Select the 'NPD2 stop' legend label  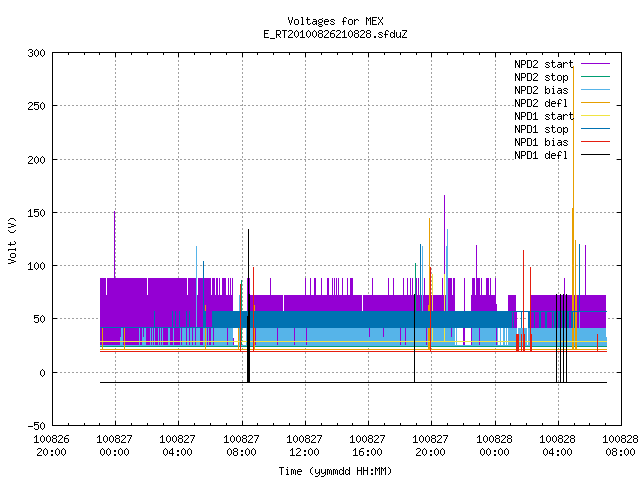541,77
